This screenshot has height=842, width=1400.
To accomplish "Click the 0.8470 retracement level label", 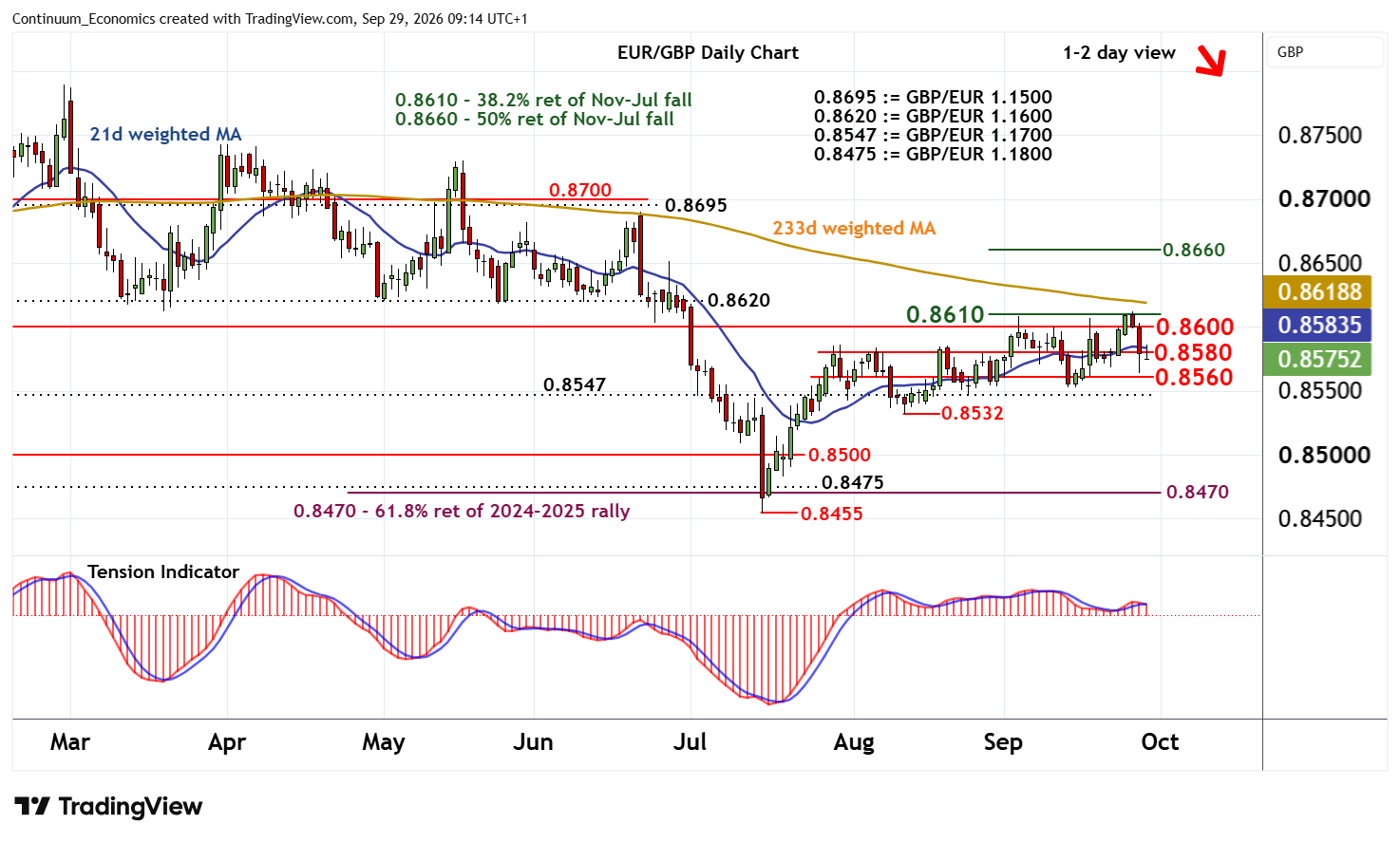I will pyautogui.click(x=1198, y=492).
